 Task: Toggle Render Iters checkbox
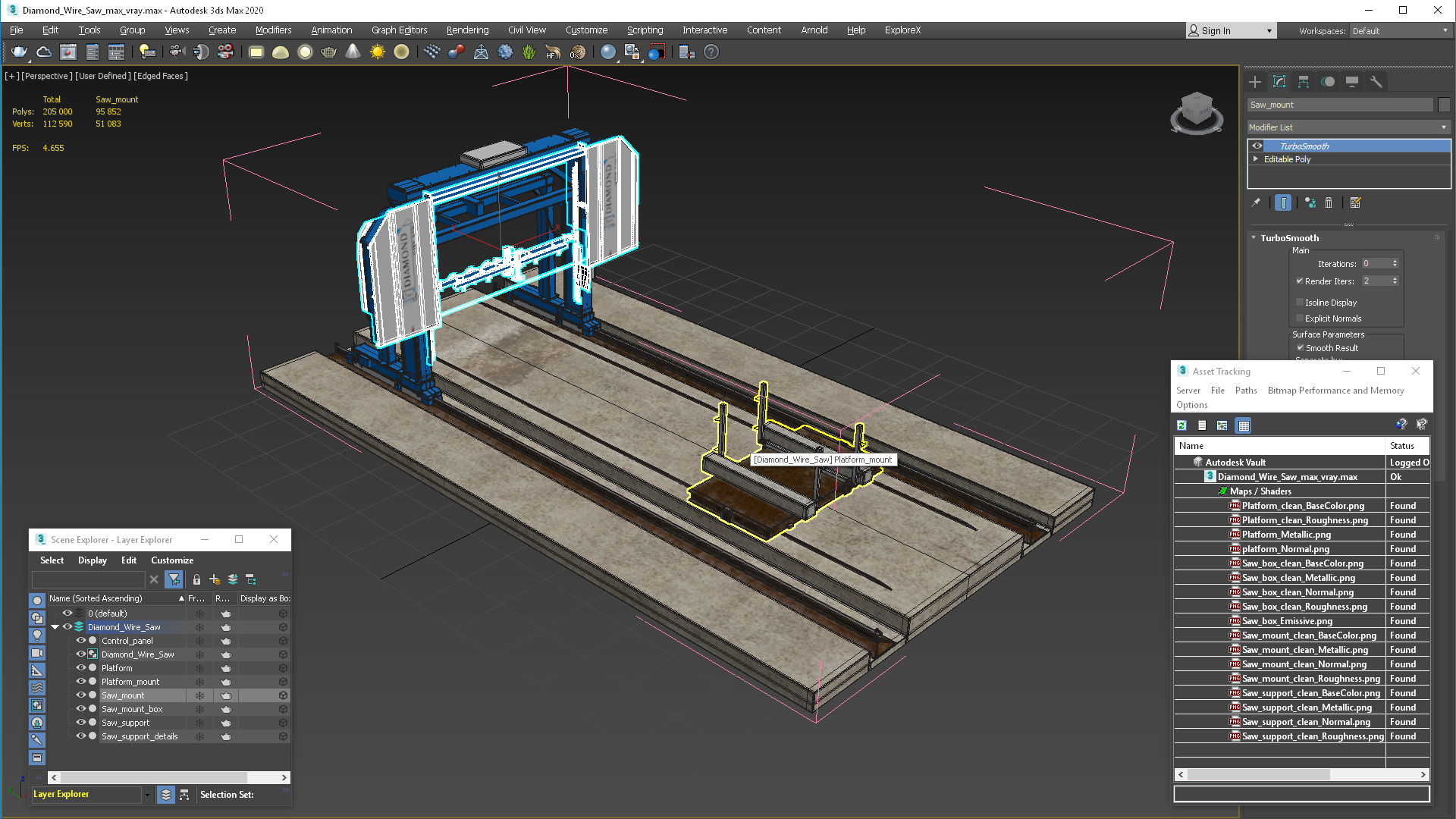pos(1299,281)
